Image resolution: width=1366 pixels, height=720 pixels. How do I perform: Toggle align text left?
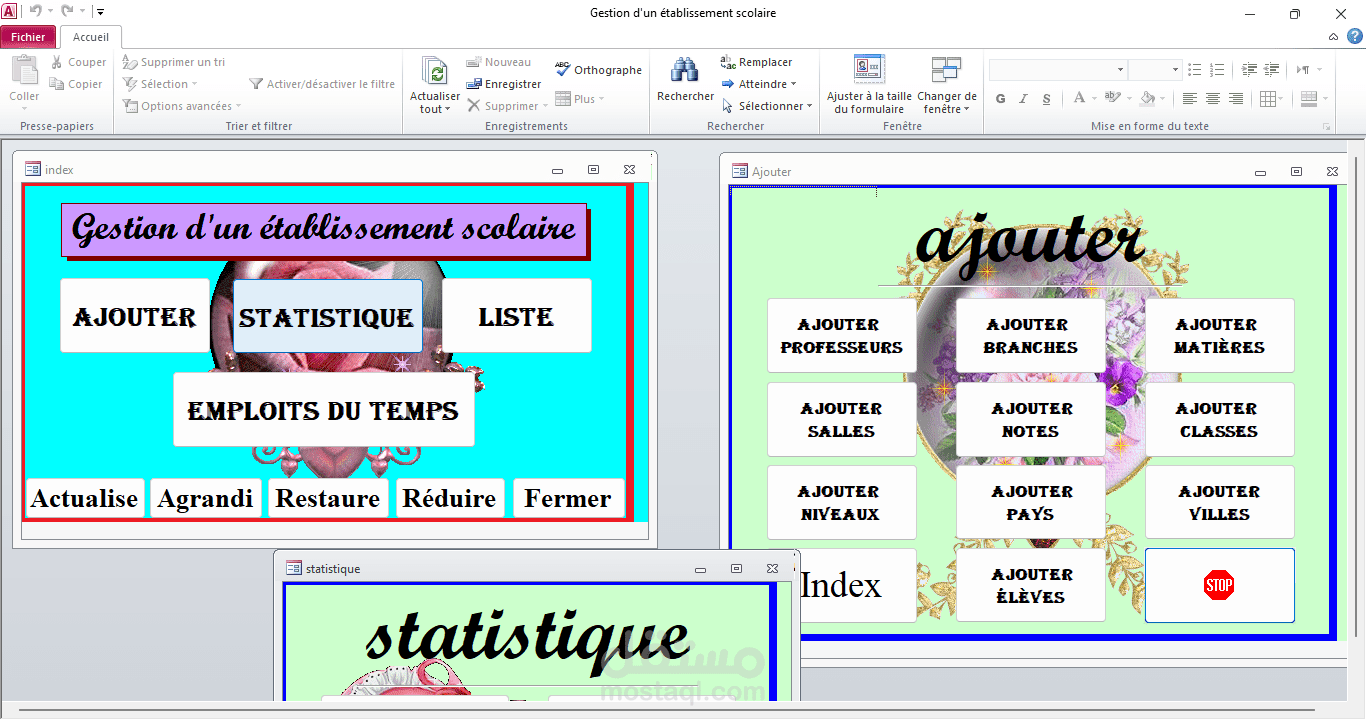tap(1189, 99)
